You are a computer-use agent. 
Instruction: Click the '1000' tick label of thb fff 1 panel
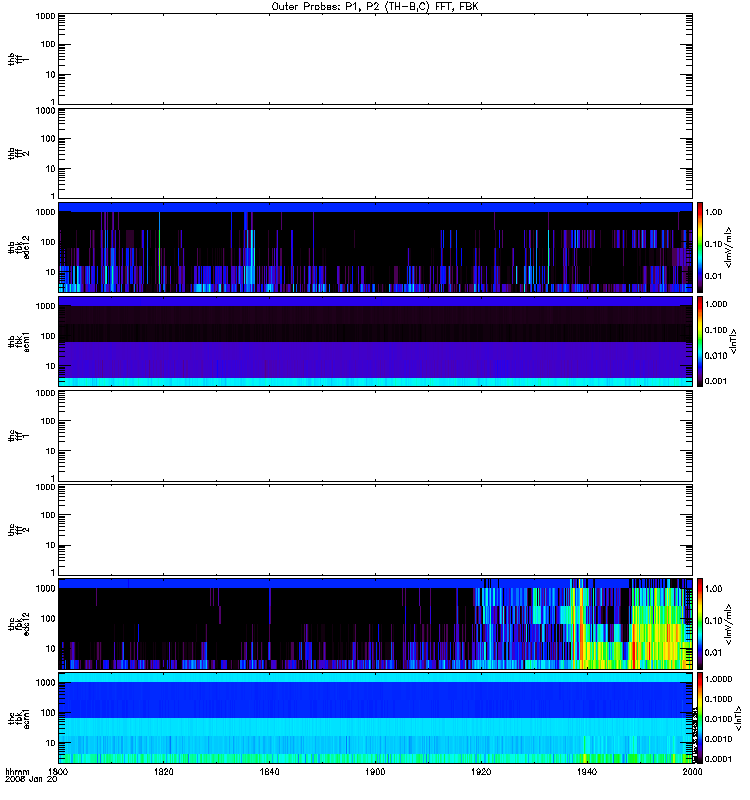pyautogui.click(x=45, y=16)
